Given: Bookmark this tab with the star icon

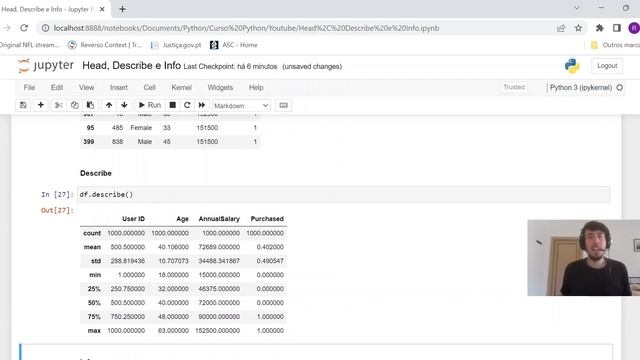Looking at the screenshot, I should 578,28.
